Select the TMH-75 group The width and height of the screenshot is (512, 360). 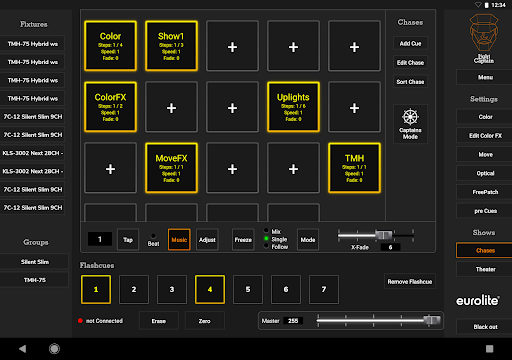(x=35, y=280)
